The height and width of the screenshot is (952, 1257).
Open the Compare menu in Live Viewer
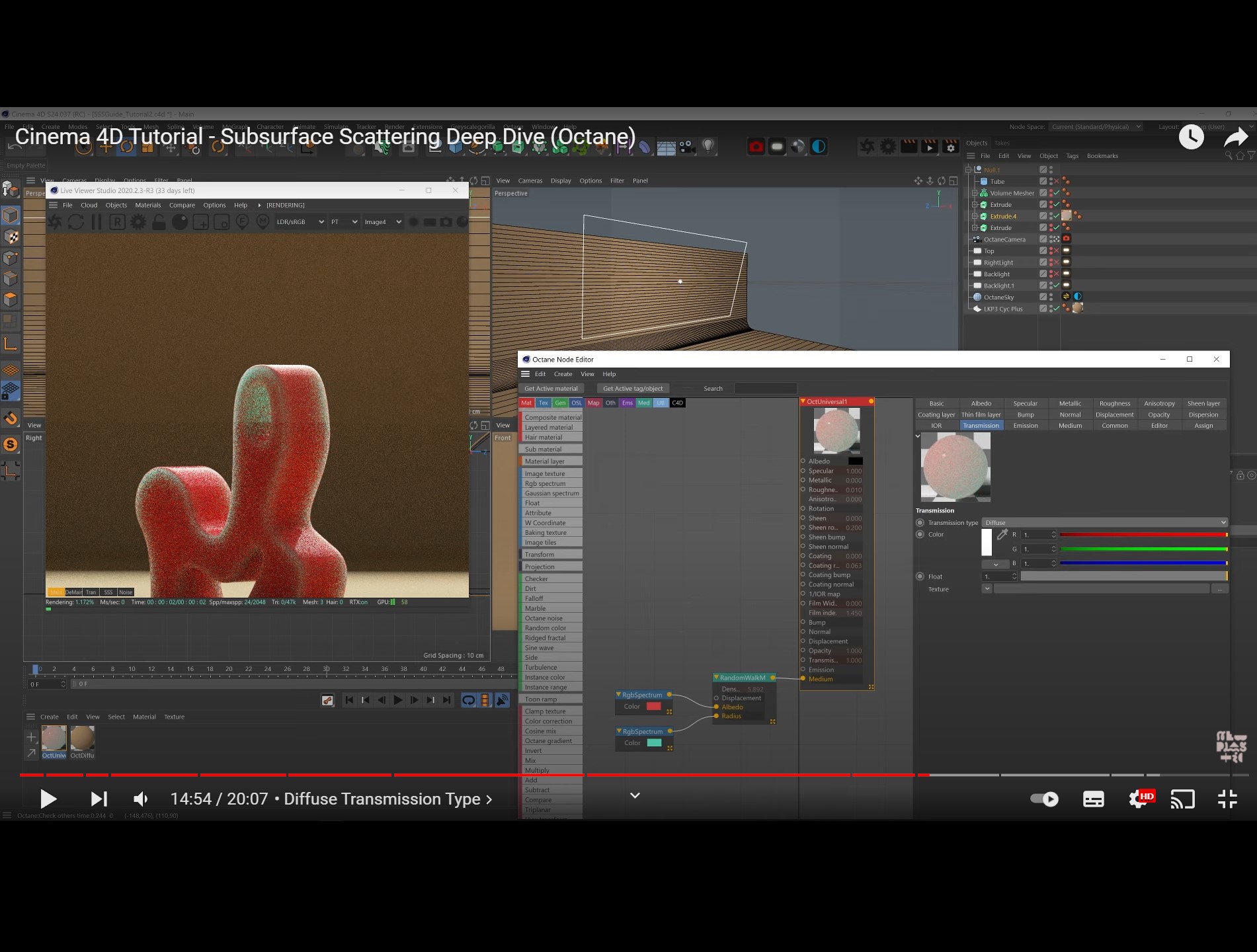(182, 206)
